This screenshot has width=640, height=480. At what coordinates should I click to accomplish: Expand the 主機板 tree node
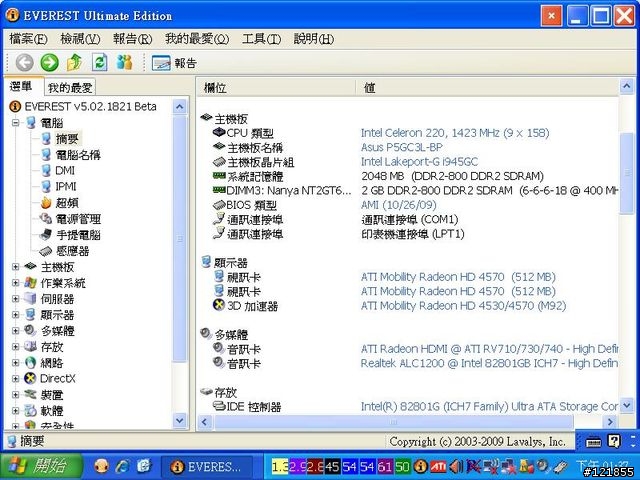click(16, 267)
